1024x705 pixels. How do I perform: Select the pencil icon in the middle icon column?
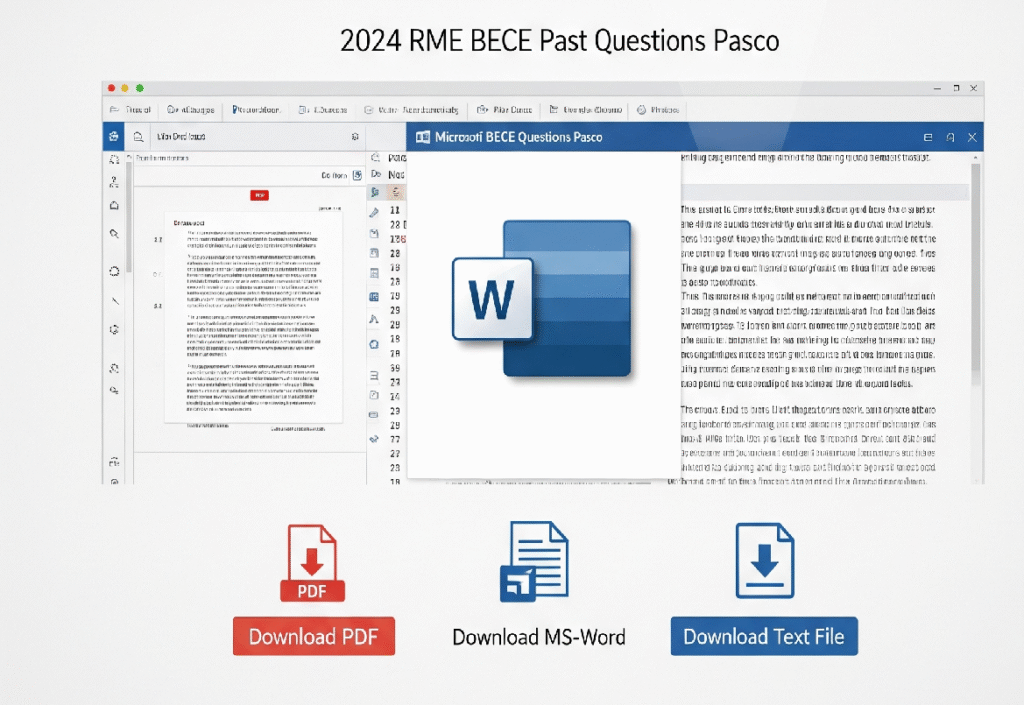[374, 211]
